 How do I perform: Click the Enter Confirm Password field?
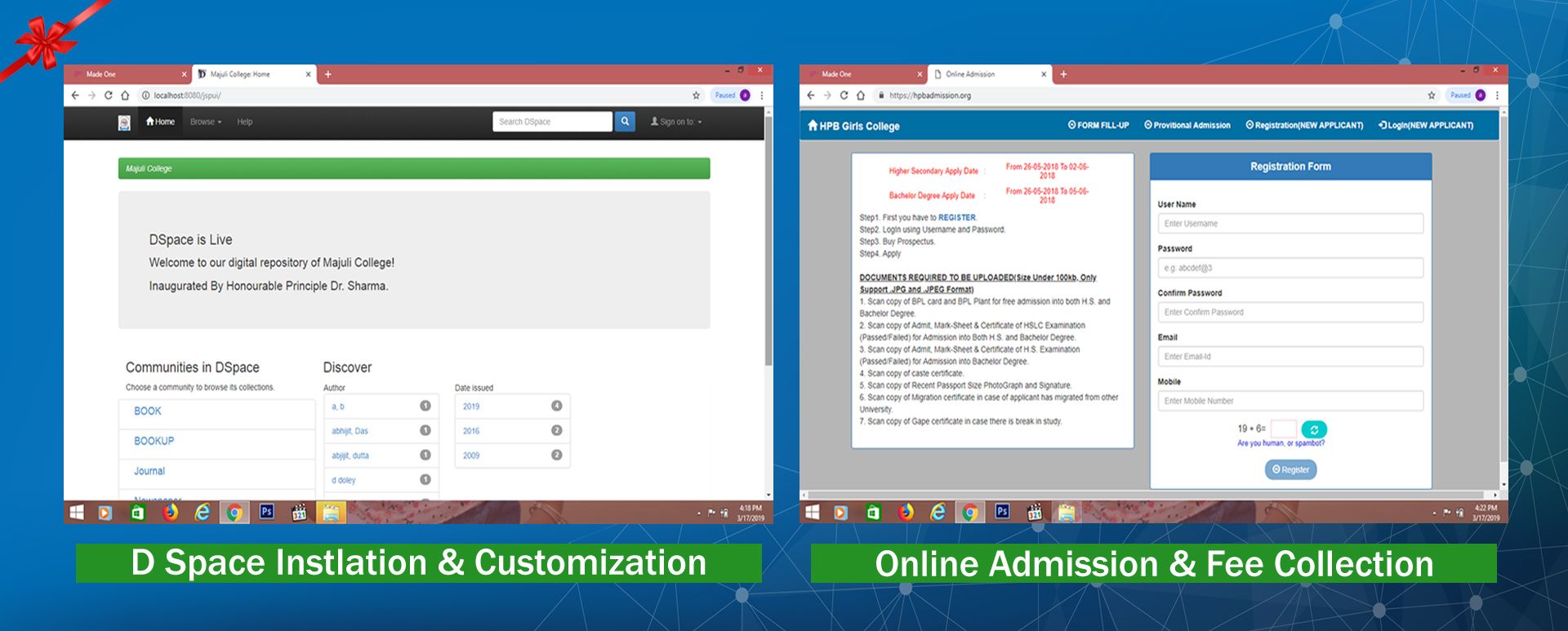tap(1290, 312)
